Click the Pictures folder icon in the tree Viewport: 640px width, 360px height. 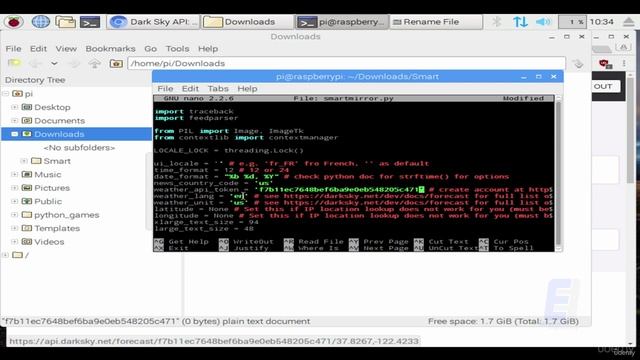pyautogui.click(x=27, y=188)
